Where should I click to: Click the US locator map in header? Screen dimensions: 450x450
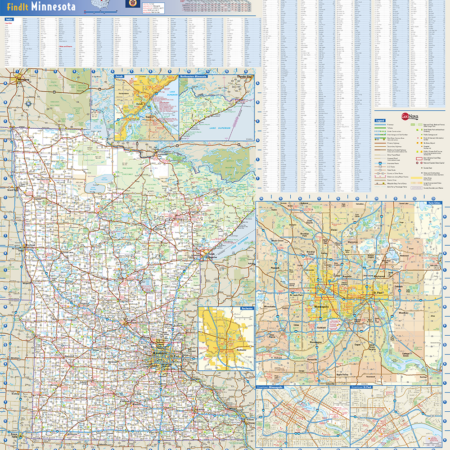[100, 4]
